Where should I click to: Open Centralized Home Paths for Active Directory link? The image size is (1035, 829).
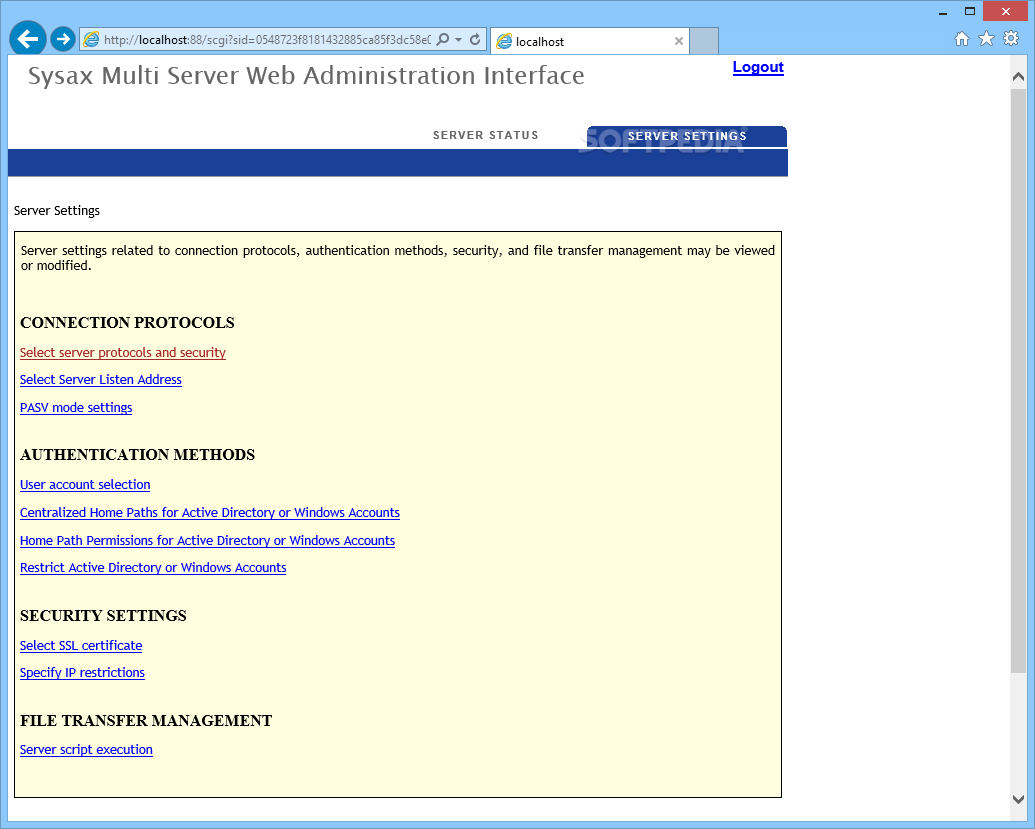[210, 512]
